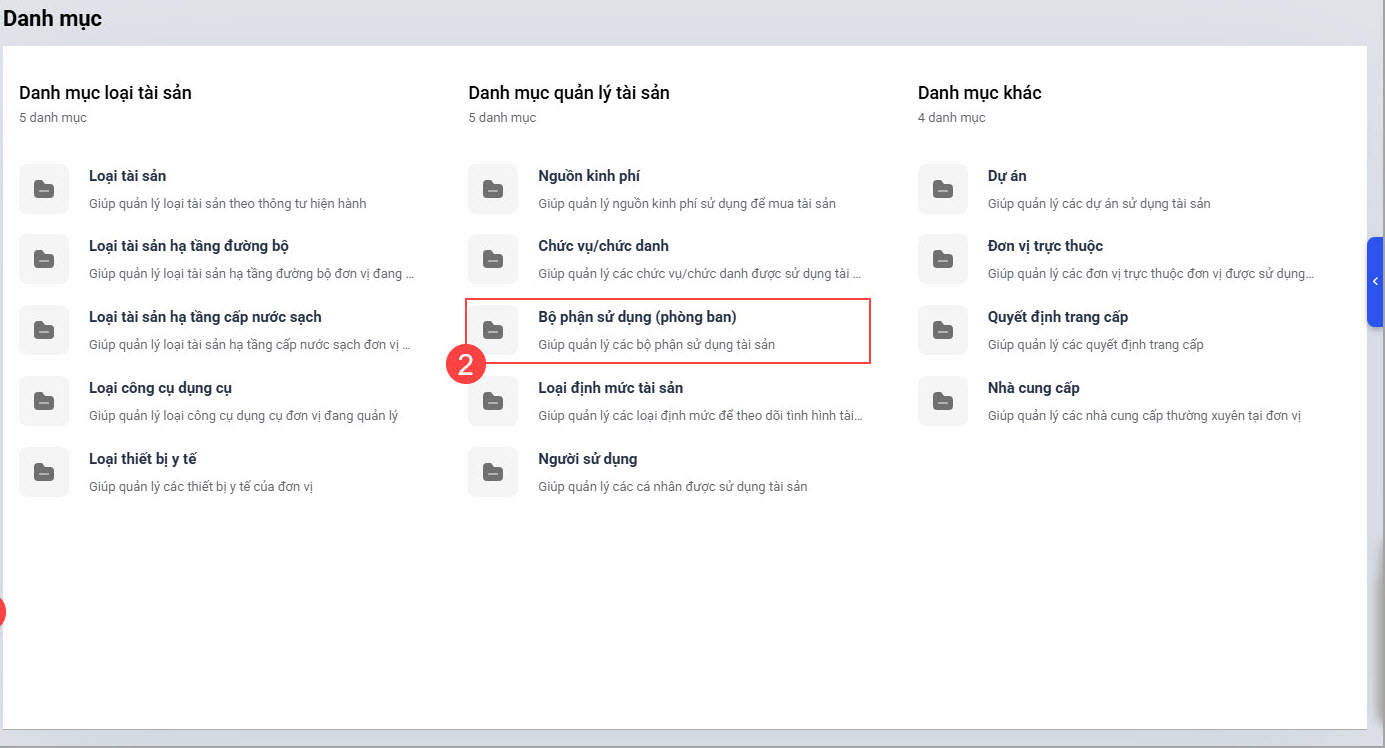Select the Loại định mức tài sản title

click(x=610, y=388)
